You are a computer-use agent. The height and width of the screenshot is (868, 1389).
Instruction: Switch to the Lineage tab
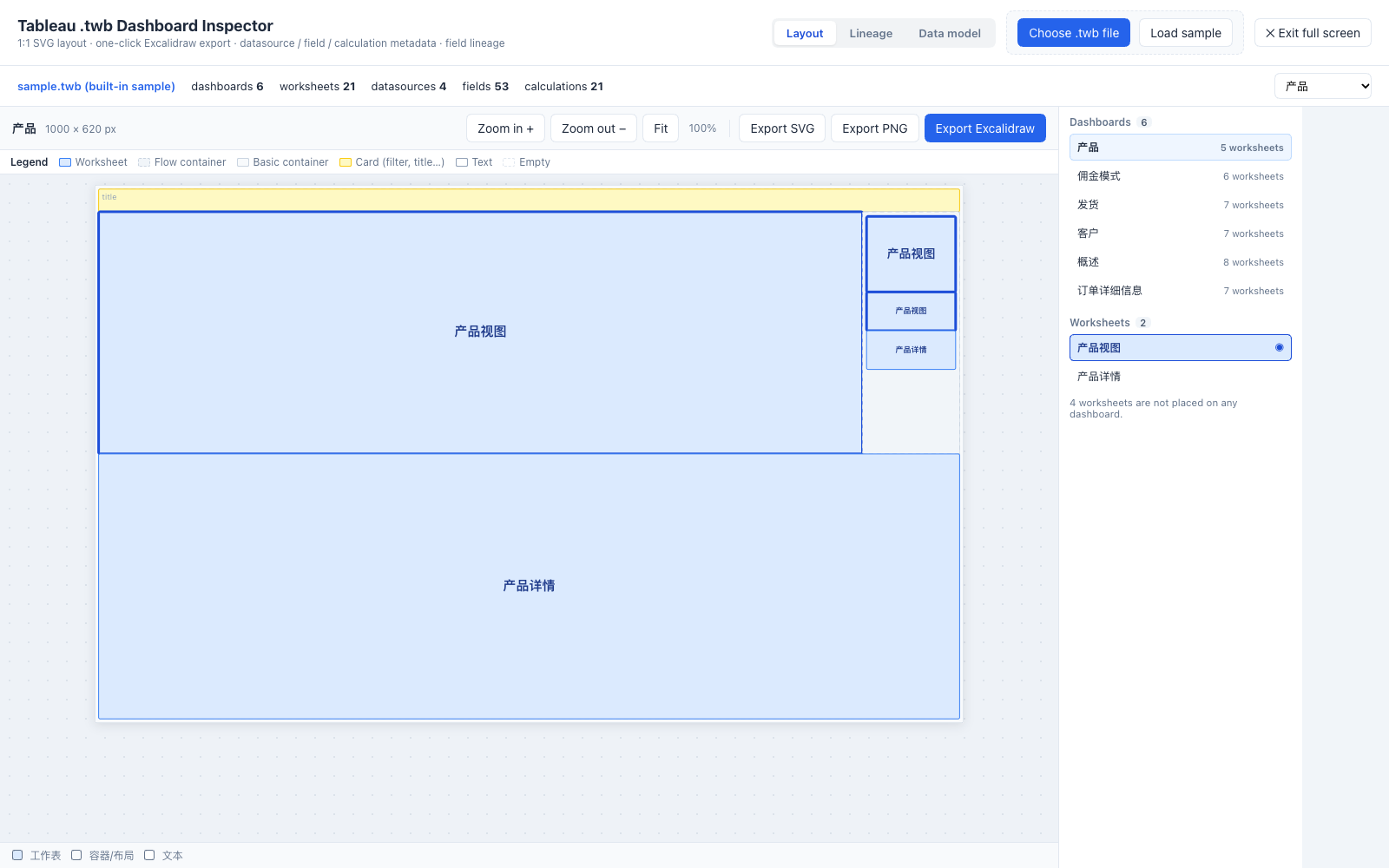pos(871,33)
